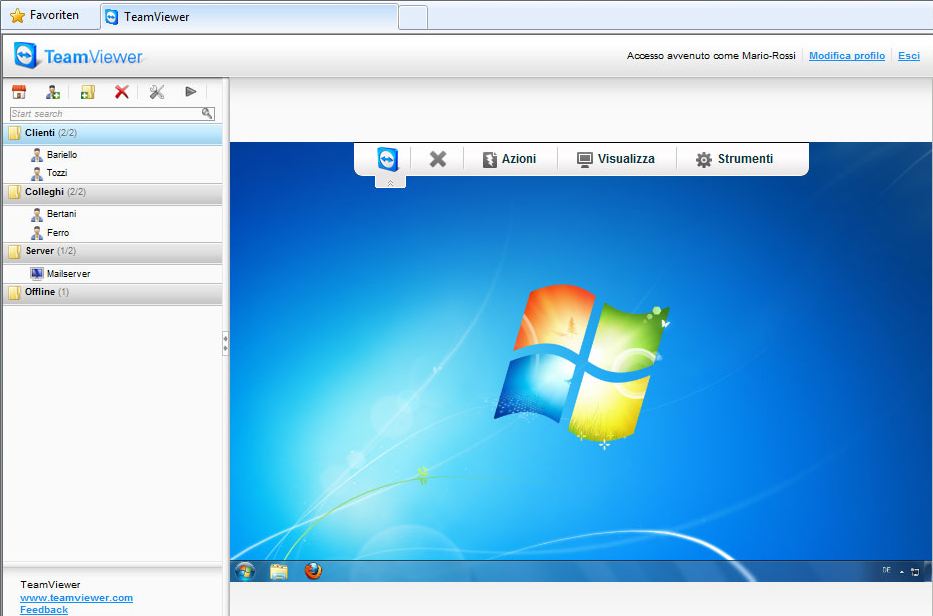Open www.teamviewer.com link
This screenshot has width=933, height=616.
(76, 598)
